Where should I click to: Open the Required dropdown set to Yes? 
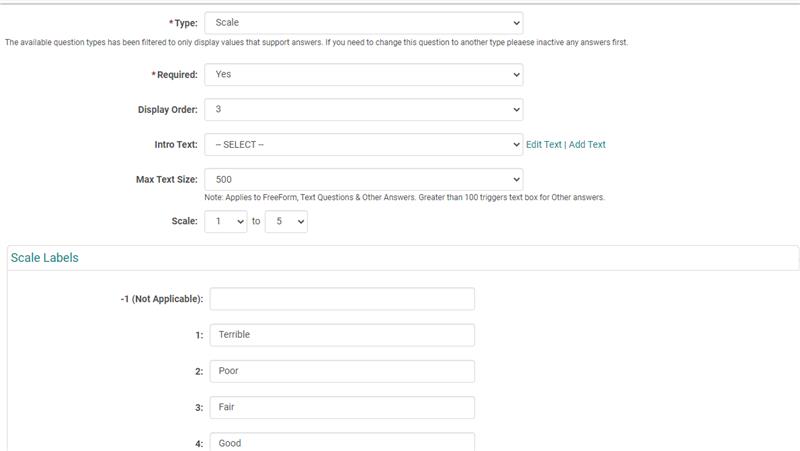363,74
